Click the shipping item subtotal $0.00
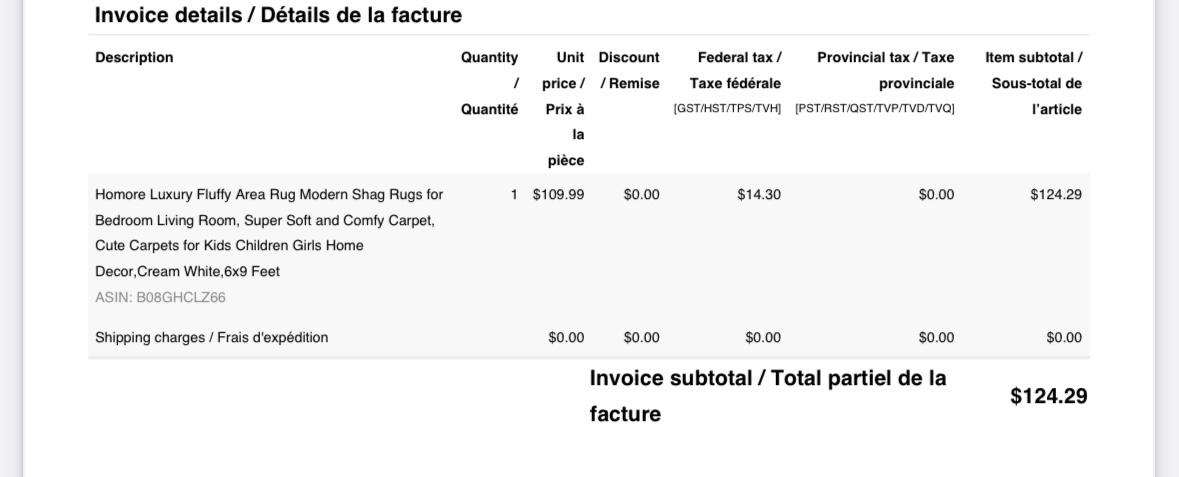 pos(1064,338)
